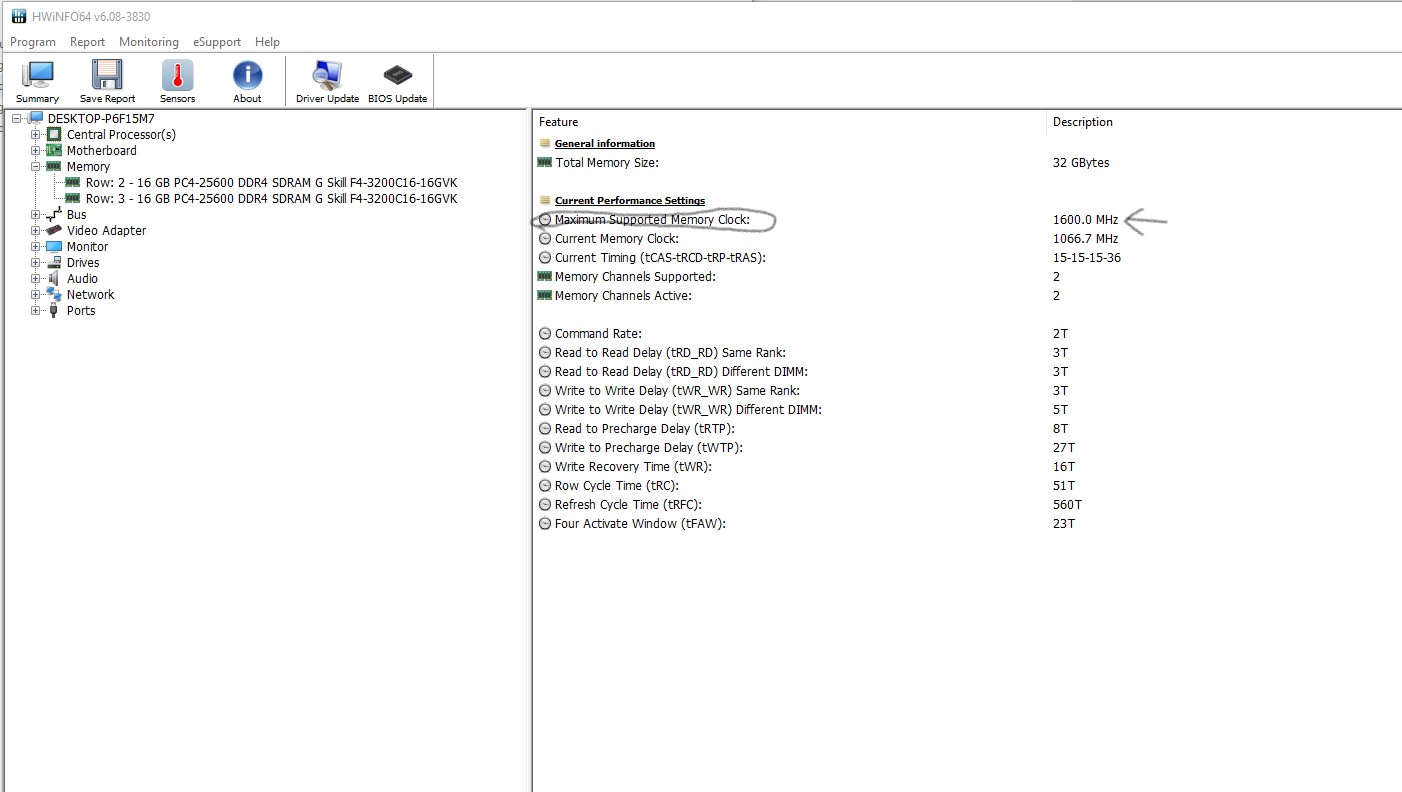Collapse the DESKTOP-P6F15M7 root node
This screenshot has width=1402, height=792.
pyautogui.click(x=17, y=119)
